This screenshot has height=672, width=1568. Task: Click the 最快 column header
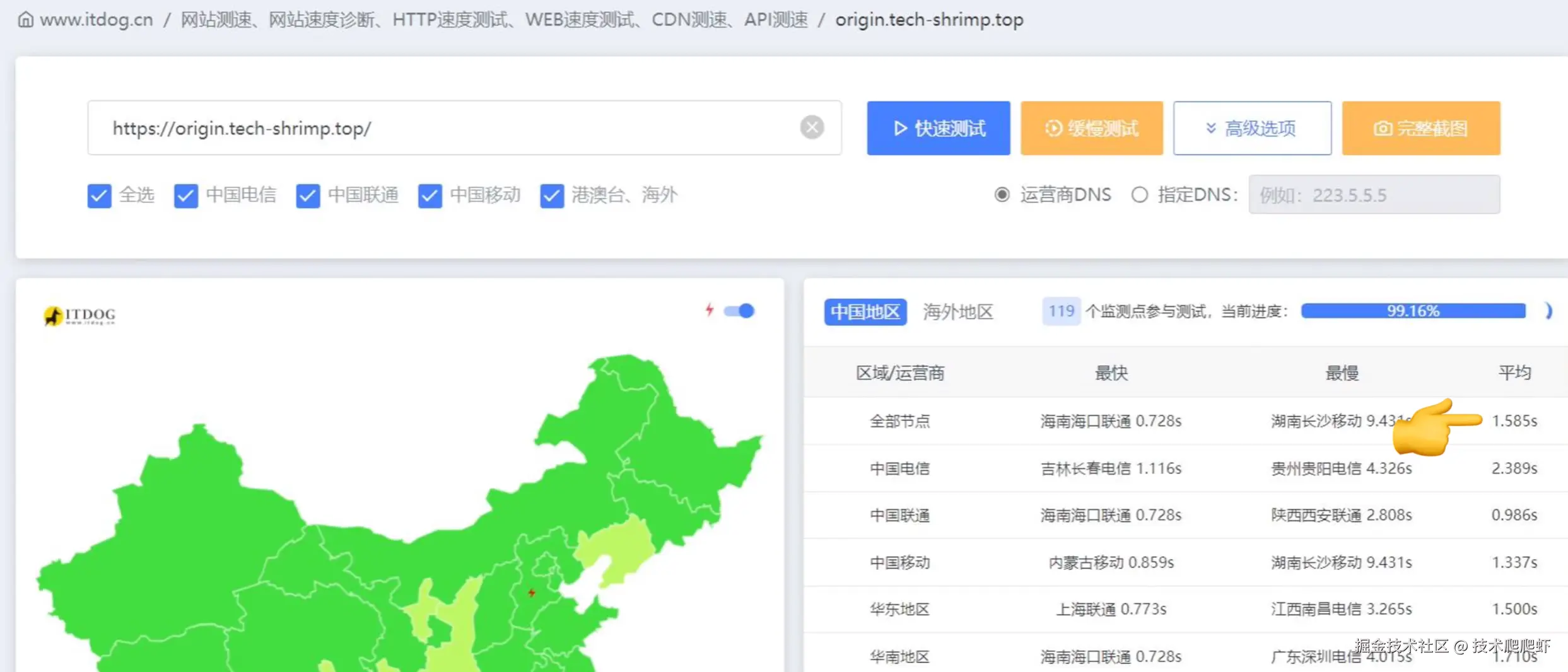1111,373
